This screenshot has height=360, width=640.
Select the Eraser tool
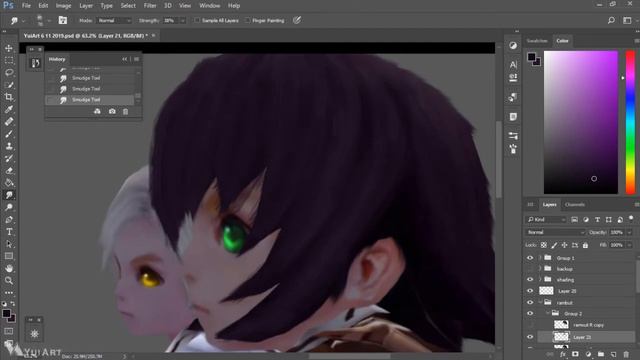pyautogui.click(x=9, y=171)
